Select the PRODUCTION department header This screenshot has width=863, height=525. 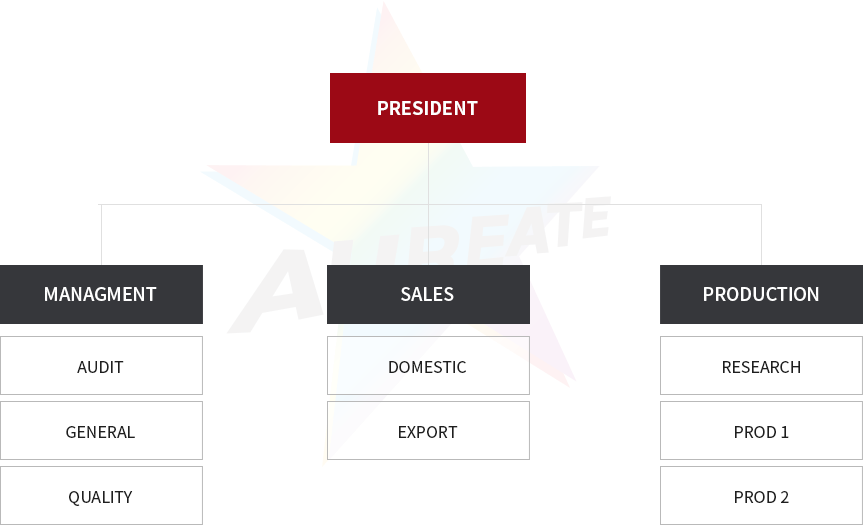761,294
